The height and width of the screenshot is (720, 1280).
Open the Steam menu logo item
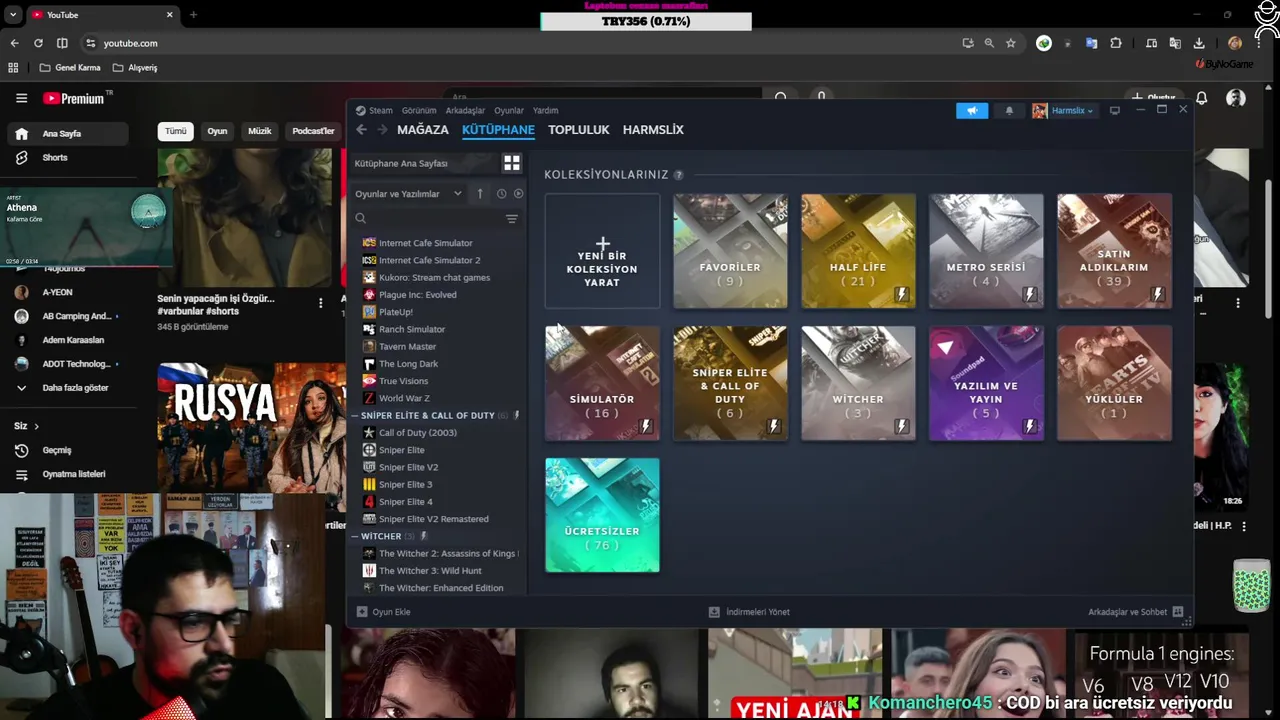(x=375, y=110)
